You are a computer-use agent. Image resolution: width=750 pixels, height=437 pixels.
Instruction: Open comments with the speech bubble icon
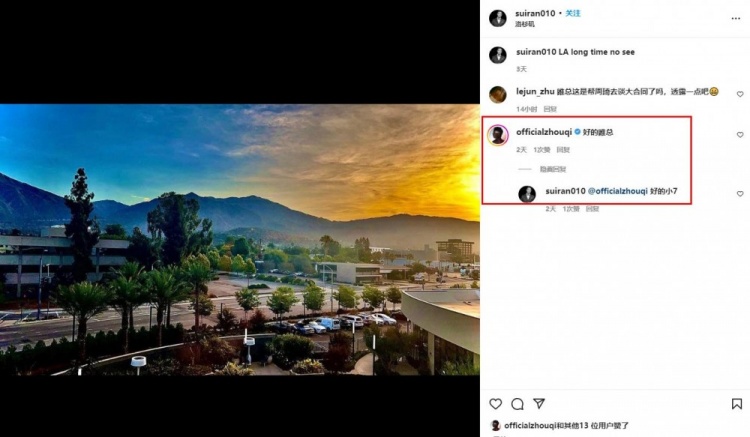[517, 404]
